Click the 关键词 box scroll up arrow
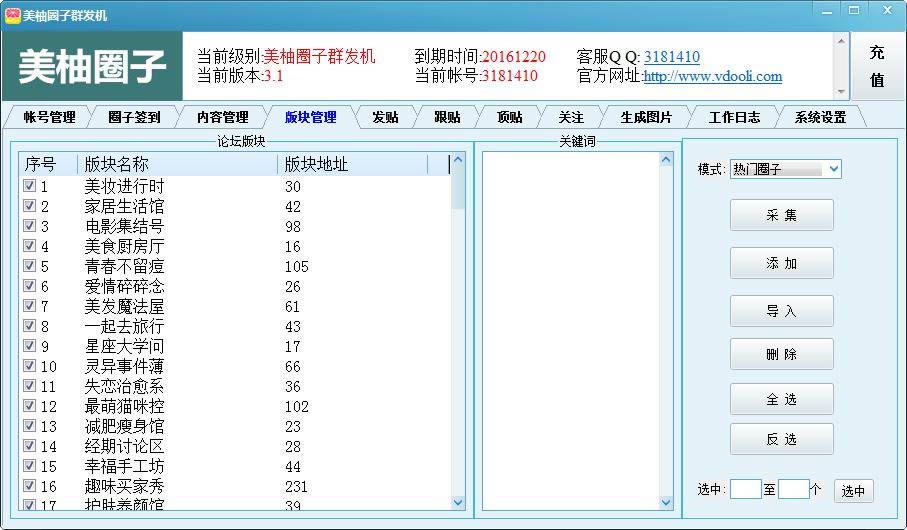The image size is (907, 530). tap(666, 160)
